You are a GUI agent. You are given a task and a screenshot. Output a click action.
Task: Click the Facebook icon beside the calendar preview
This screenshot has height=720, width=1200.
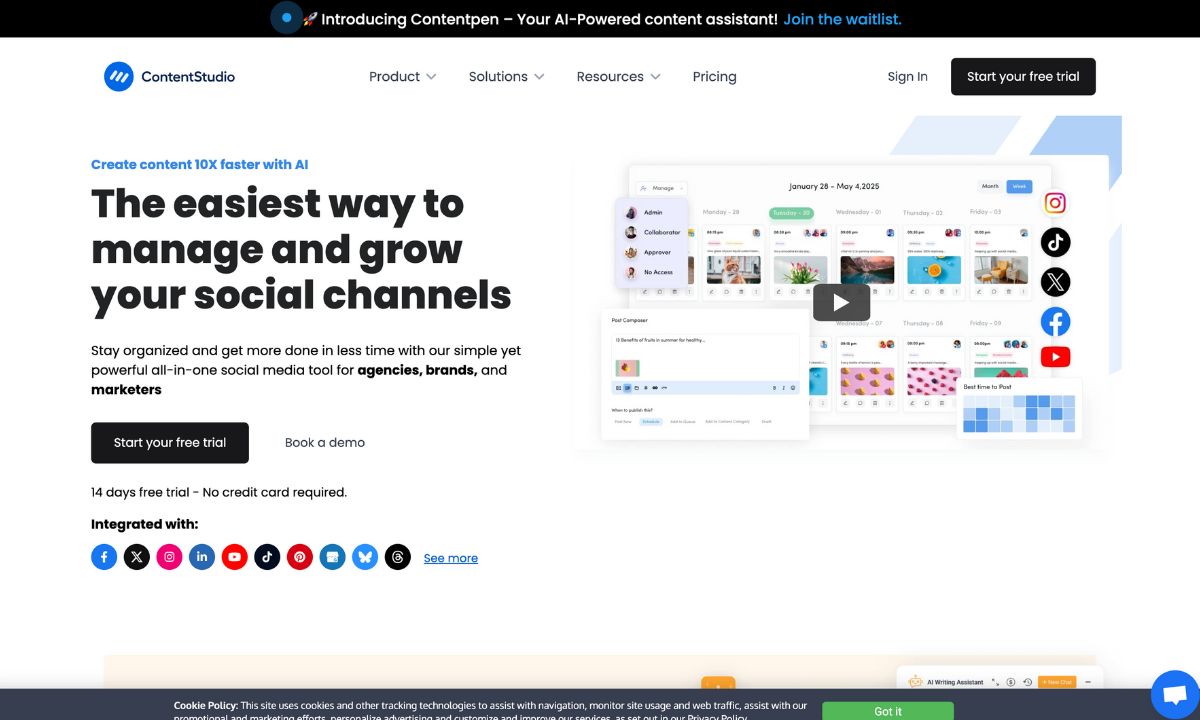[1055, 321]
